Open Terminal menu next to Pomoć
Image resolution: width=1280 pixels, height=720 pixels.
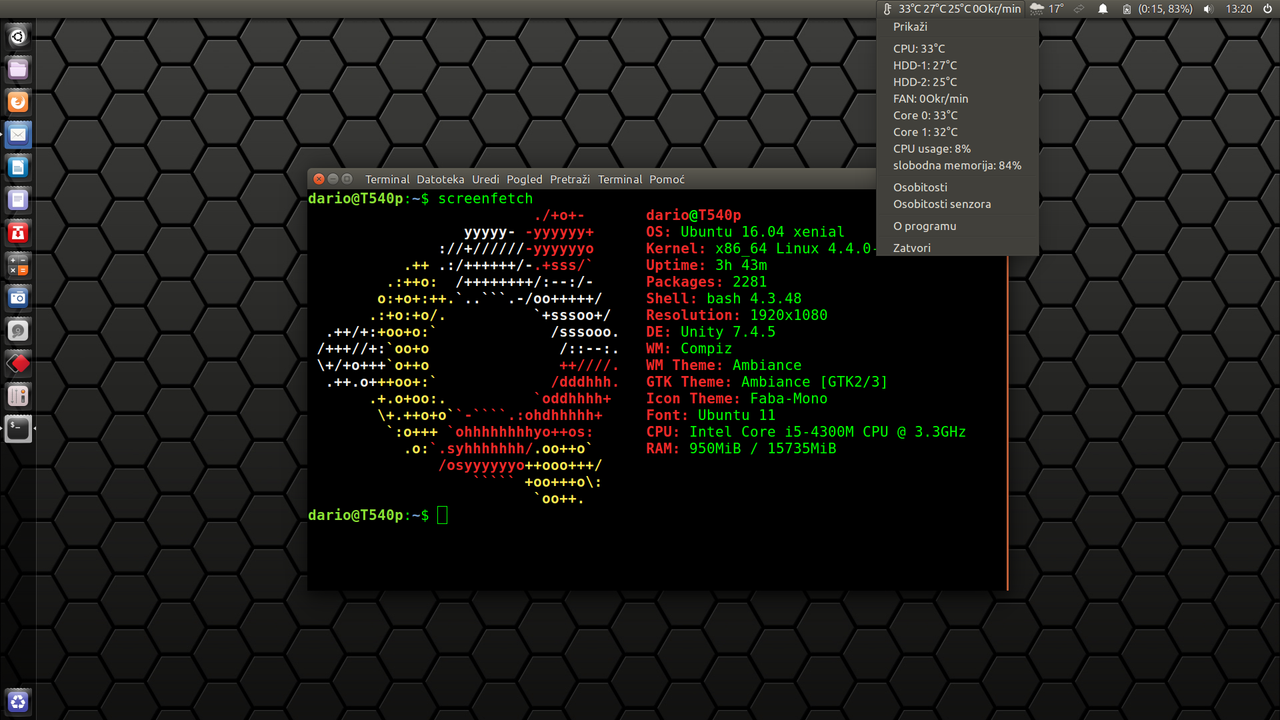click(x=620, y=179)
